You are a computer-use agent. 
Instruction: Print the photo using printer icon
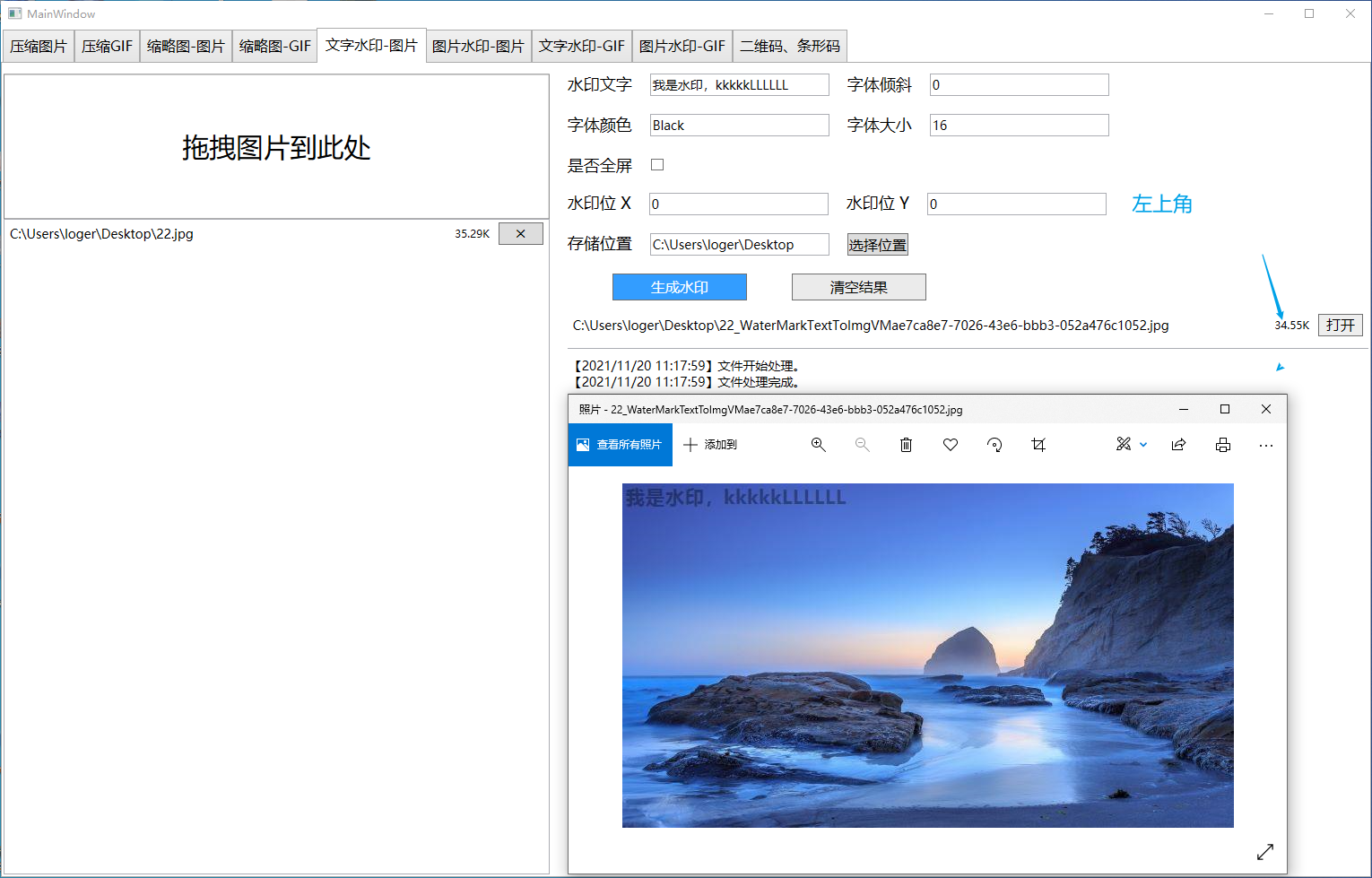[1222, 445]
